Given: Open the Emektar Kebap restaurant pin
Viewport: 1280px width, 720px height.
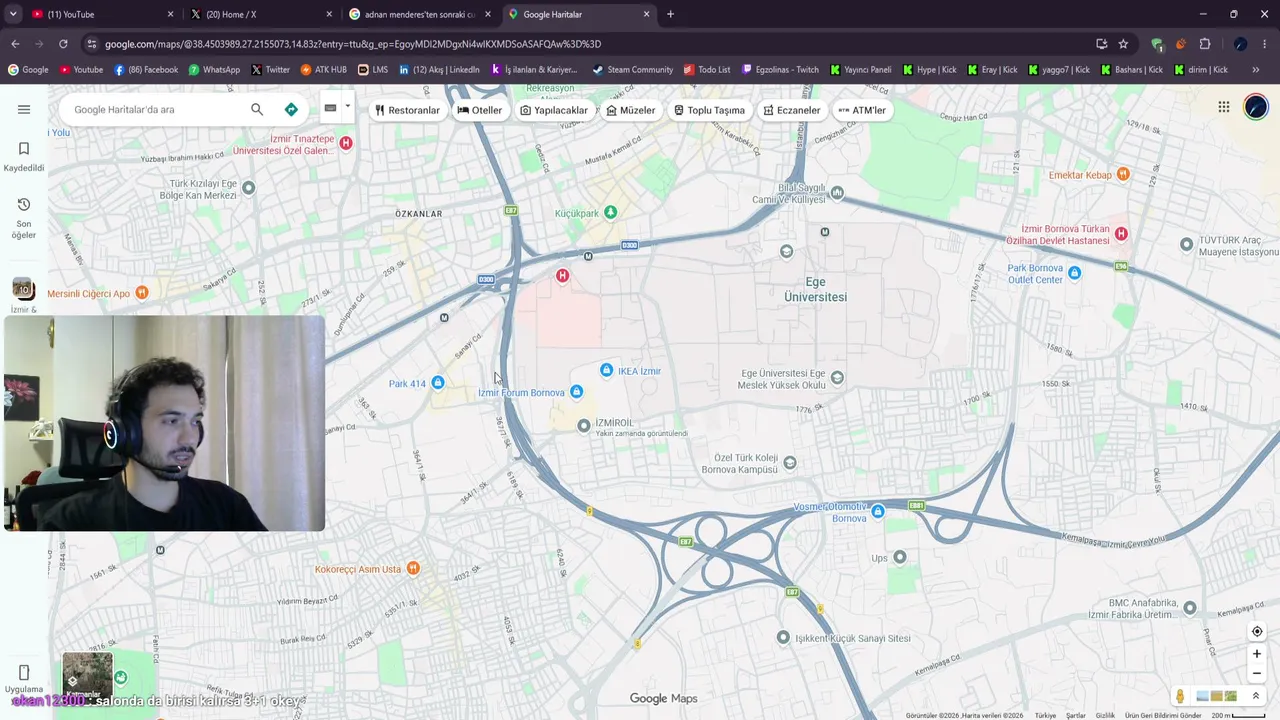Looking at the screenshot, I should pyautogui.click(x=1123, y=175).
